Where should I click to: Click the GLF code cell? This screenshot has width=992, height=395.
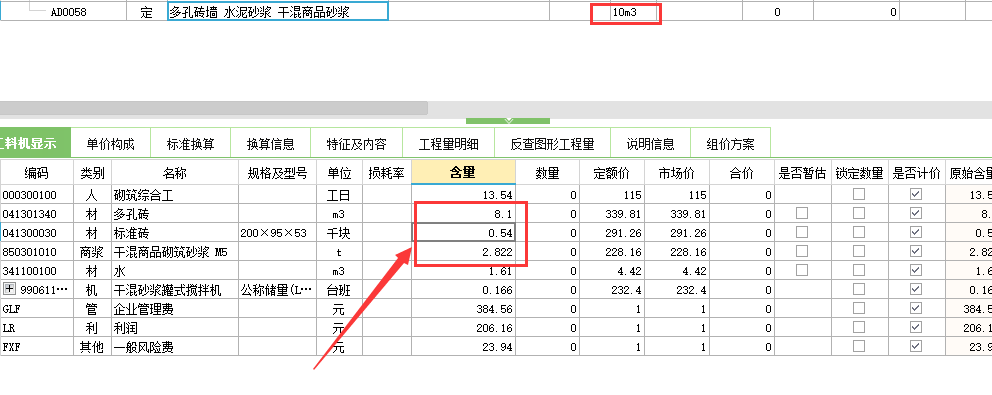(x=37, y=309)
